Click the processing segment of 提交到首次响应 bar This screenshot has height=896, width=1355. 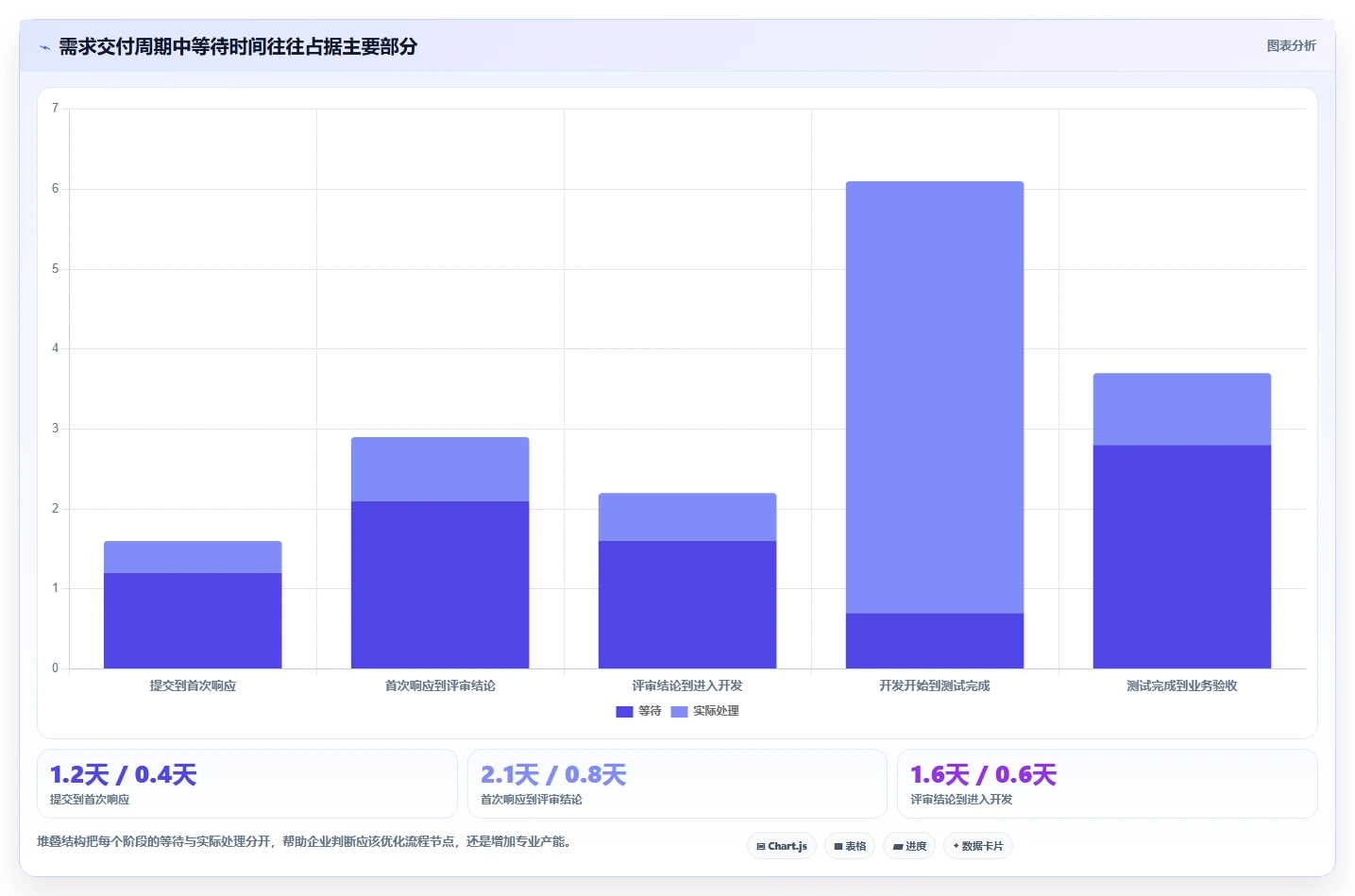pyautogui.click(x=193, y=557)
